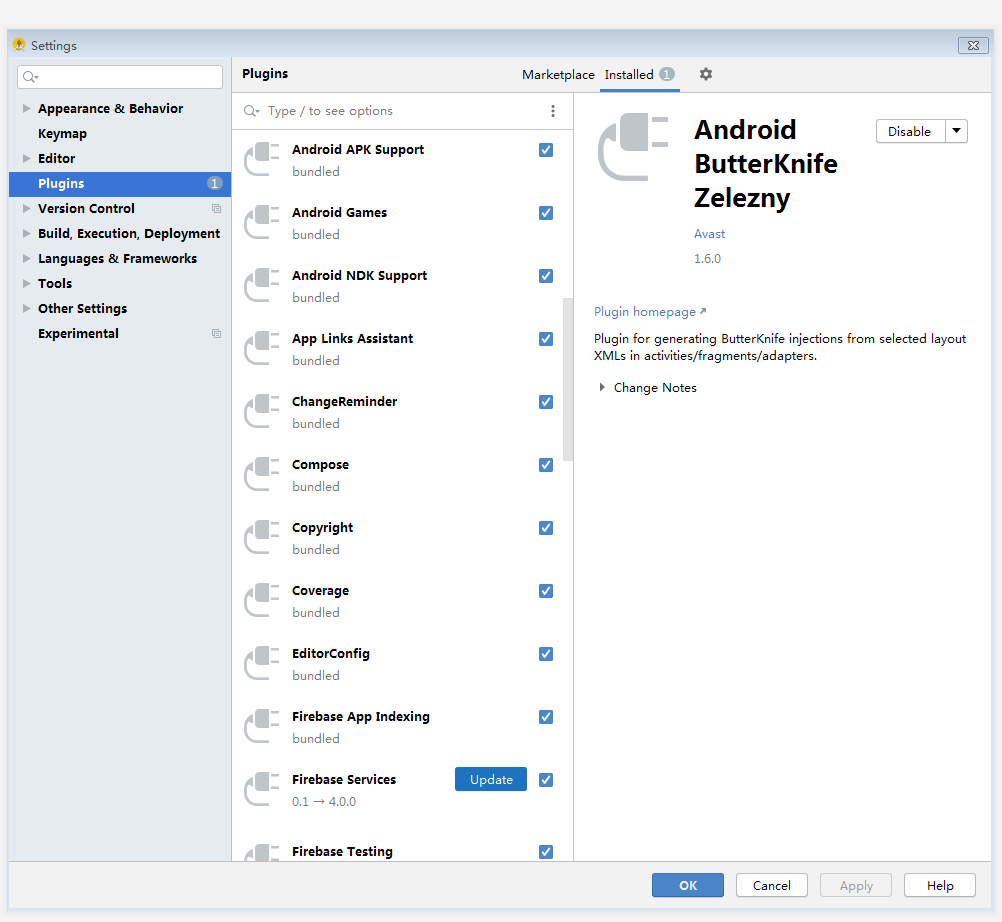1002x922 pixels.
Task: Disable the ChangeReminder plugin checkbox
Action: (x=546, y=402)
